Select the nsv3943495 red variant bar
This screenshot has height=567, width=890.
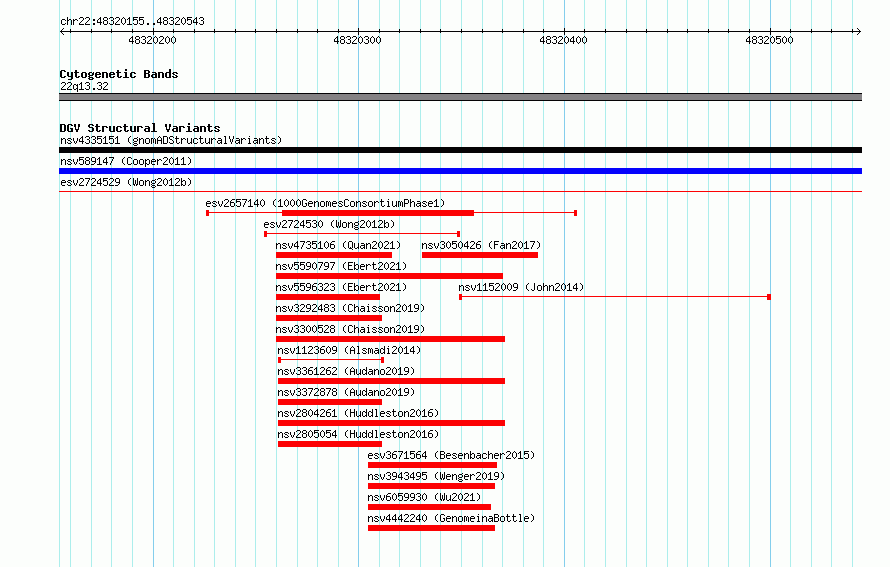431,486
